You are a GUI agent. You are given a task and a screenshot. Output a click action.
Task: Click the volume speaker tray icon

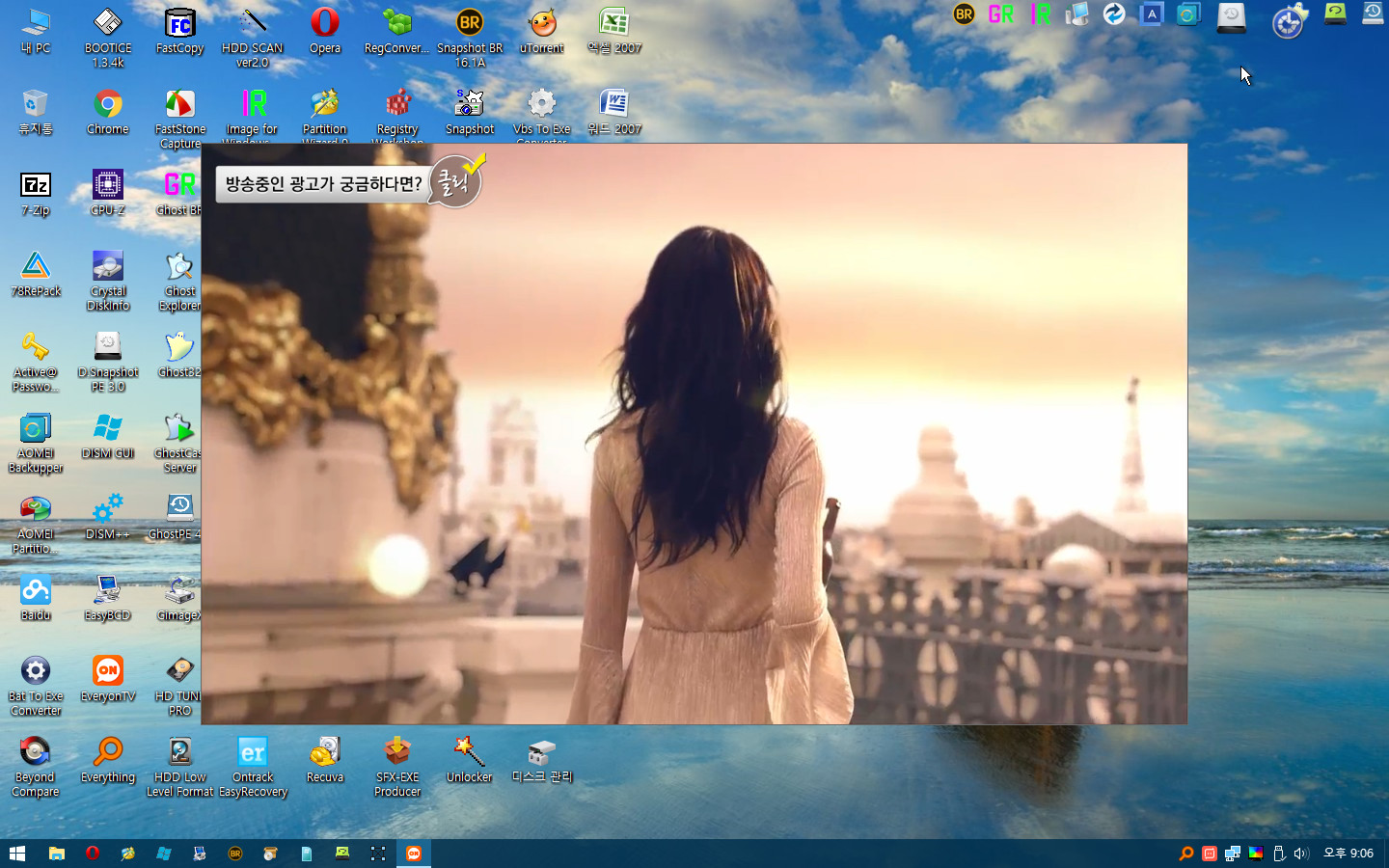pos(1301,854)
